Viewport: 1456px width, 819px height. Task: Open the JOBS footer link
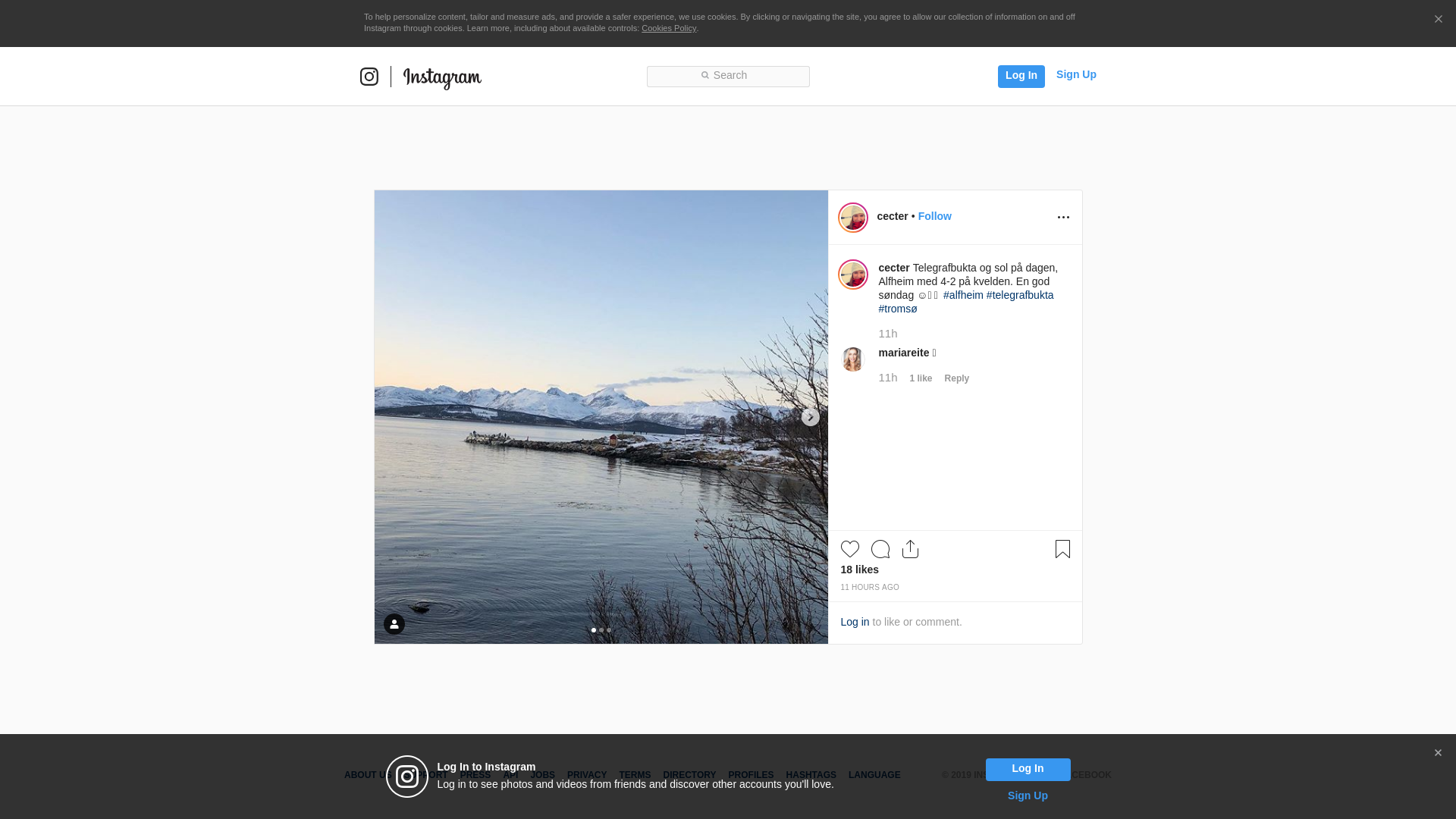[x=542, y=775]
